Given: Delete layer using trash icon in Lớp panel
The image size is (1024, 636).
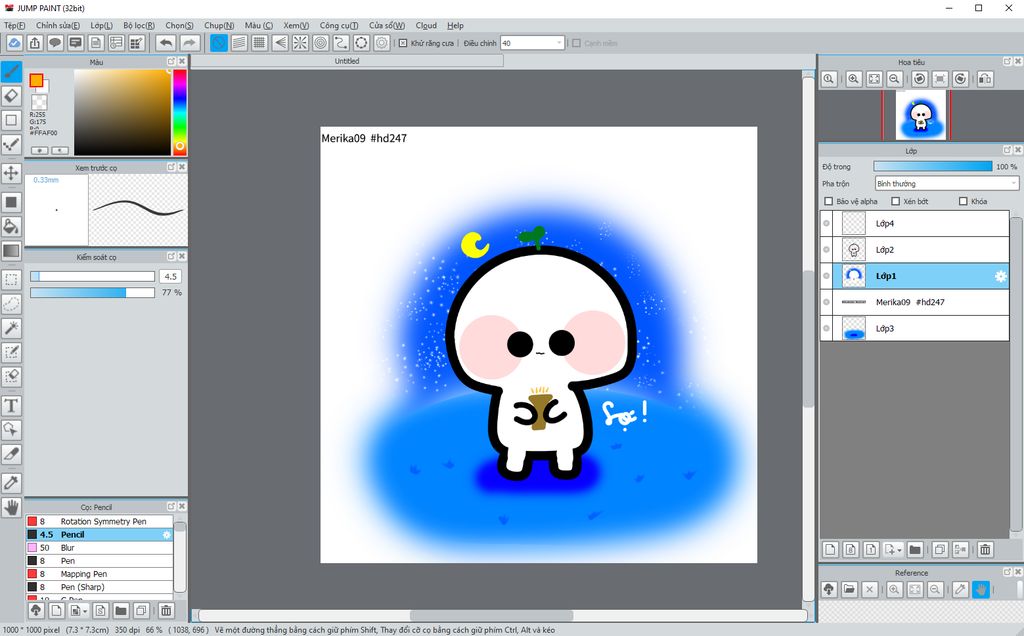Looking at the screenshot, I should pyautogui.click(x=985, y=549).
